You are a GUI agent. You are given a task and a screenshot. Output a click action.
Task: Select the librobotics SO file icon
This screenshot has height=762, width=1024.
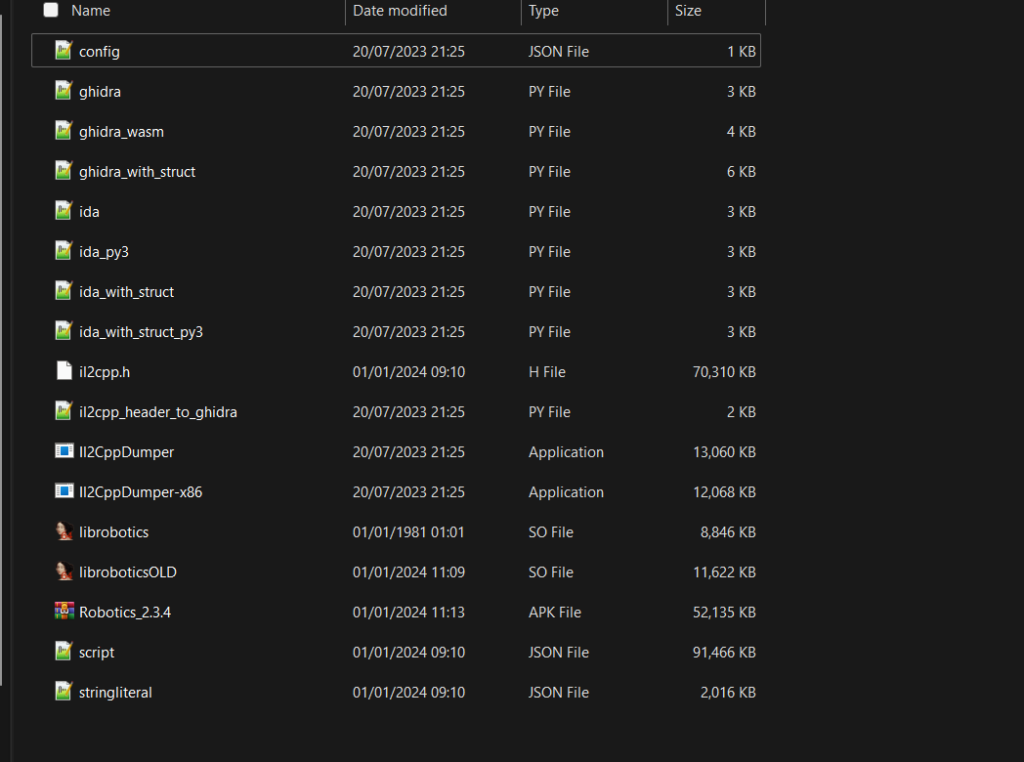(x=63, y=532)
